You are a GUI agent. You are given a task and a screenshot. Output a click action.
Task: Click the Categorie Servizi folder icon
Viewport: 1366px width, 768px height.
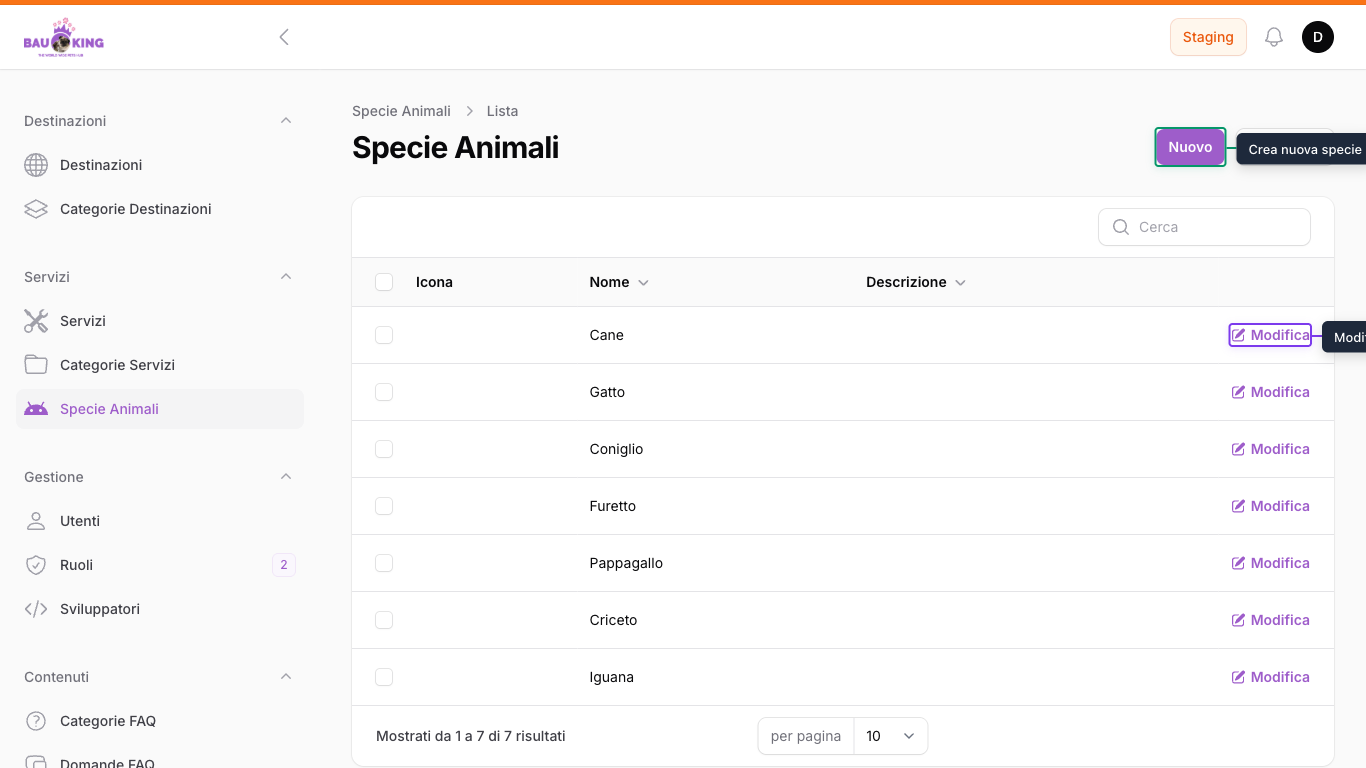click(36, 365)
